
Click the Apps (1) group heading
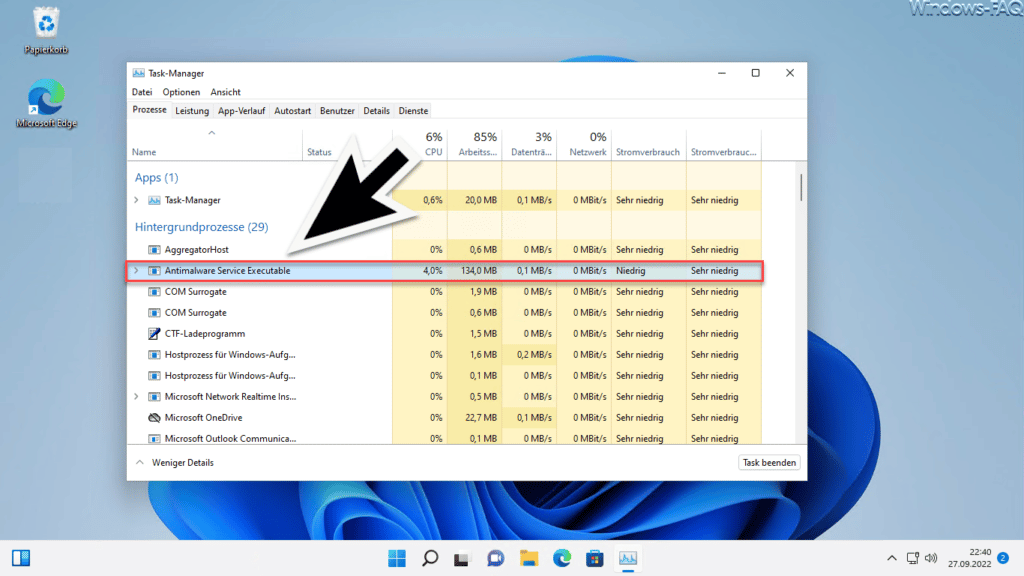156,178
